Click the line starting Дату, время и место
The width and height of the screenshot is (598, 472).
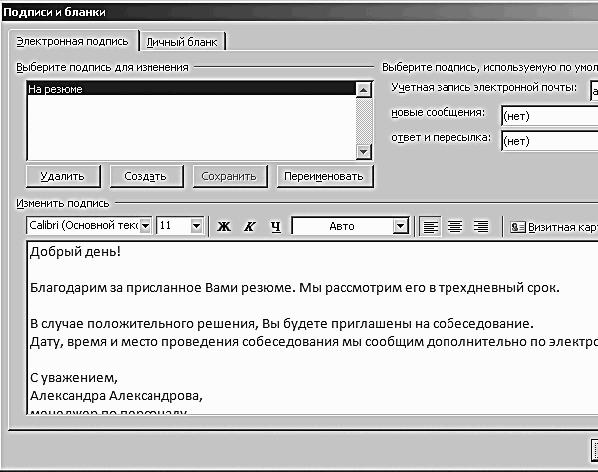click(314, 342)
